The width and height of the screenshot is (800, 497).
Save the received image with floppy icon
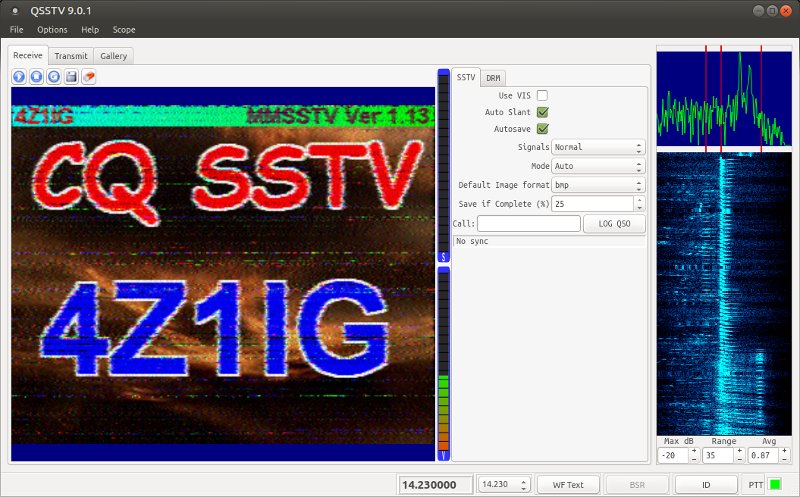click(x=71, y=77)
